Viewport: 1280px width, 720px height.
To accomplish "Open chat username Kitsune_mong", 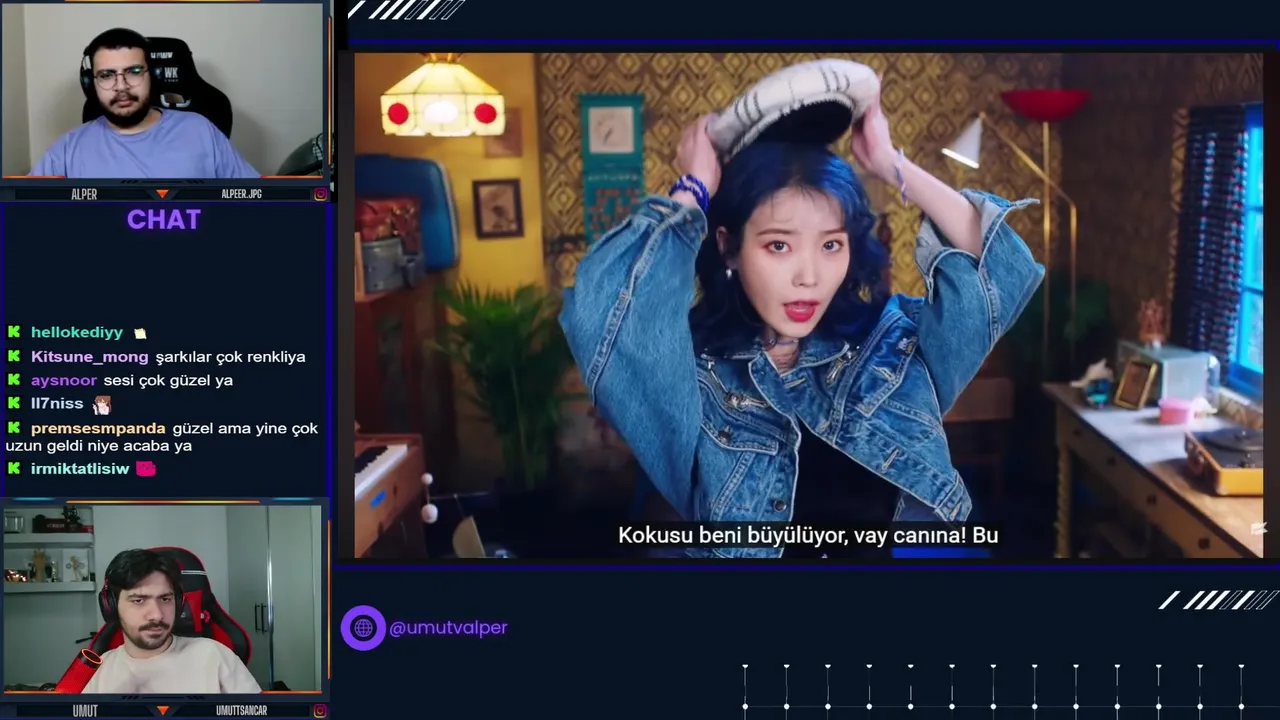I will (x=89, y=356).
